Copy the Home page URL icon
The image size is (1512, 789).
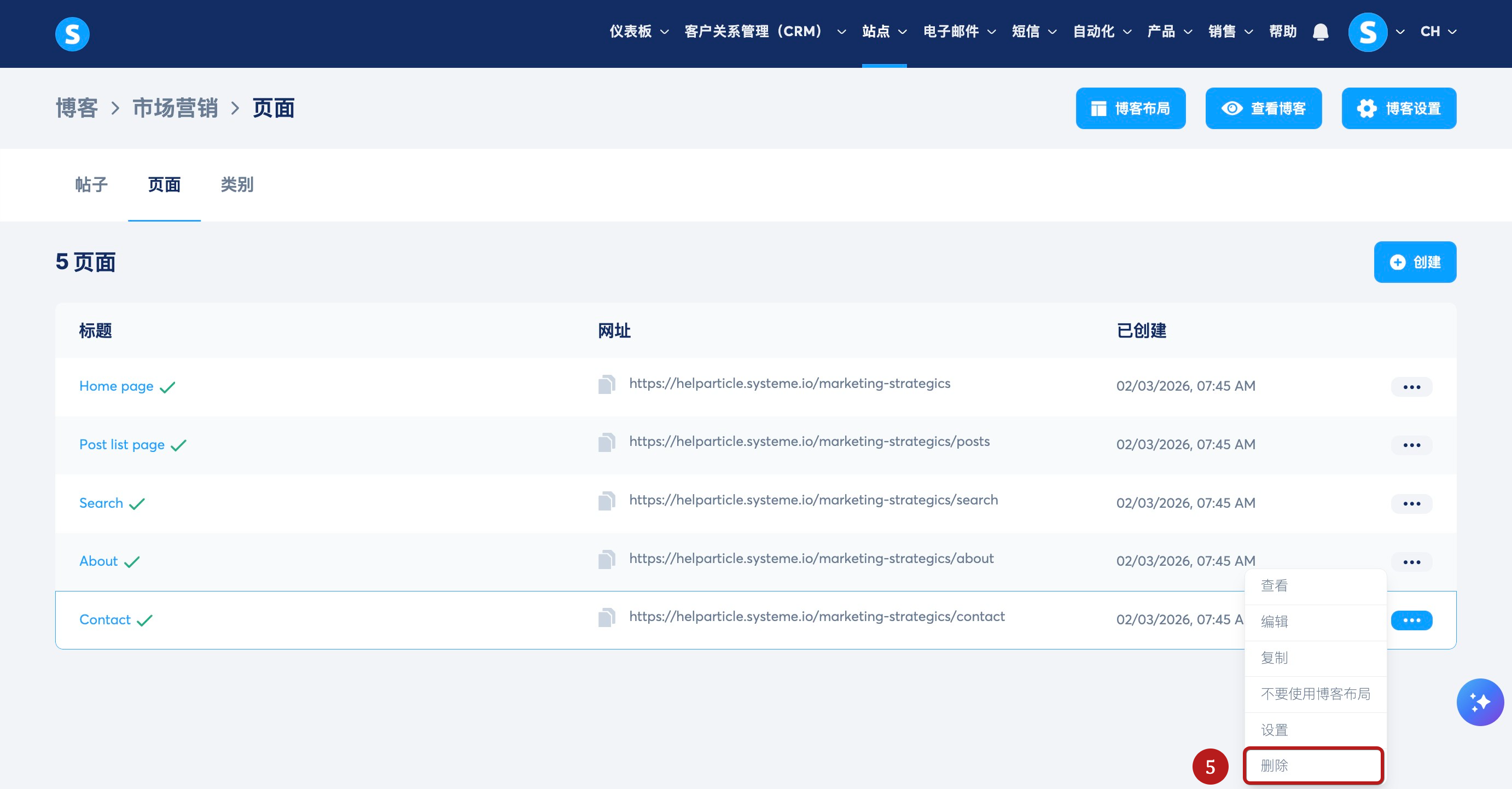606,385
